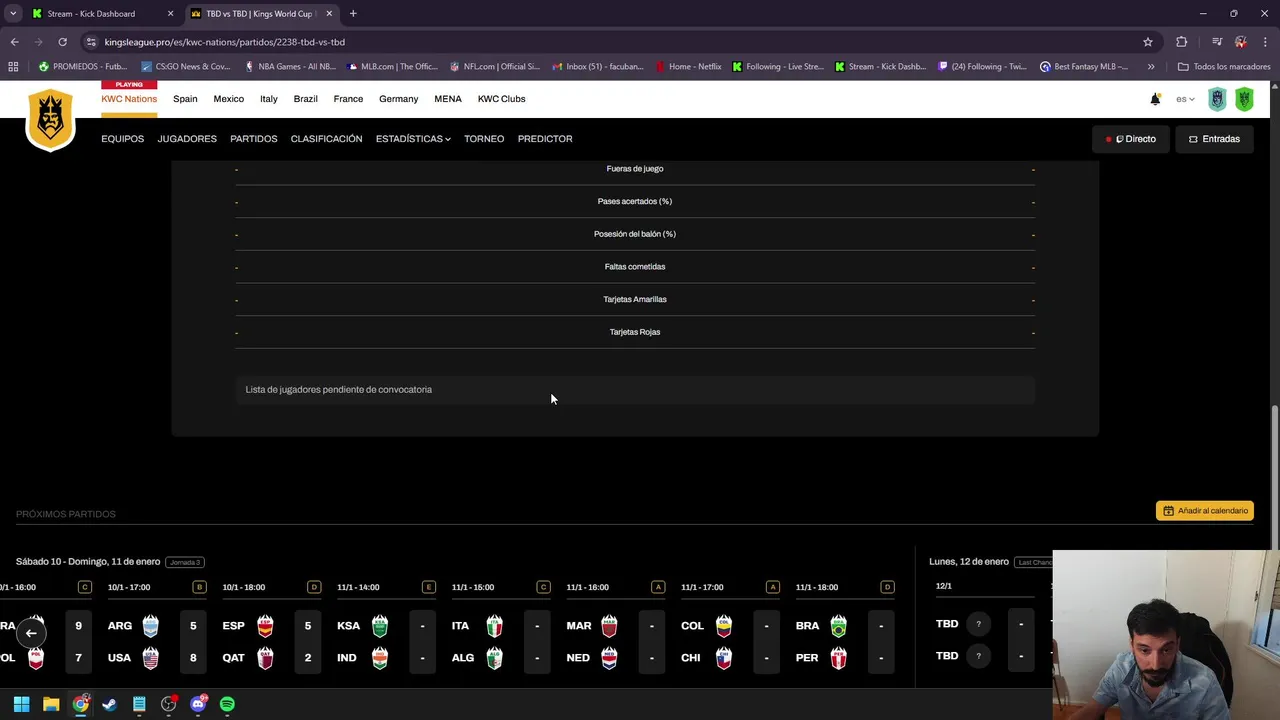Click the Tarjetas Amarillas stat row
This screenshot has height=720, width=1280.
635,299
